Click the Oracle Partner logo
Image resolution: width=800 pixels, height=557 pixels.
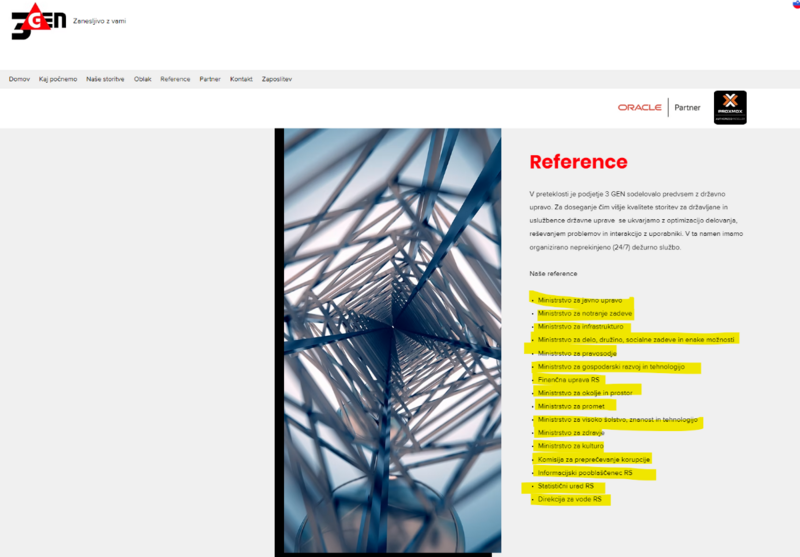[659, 108]
